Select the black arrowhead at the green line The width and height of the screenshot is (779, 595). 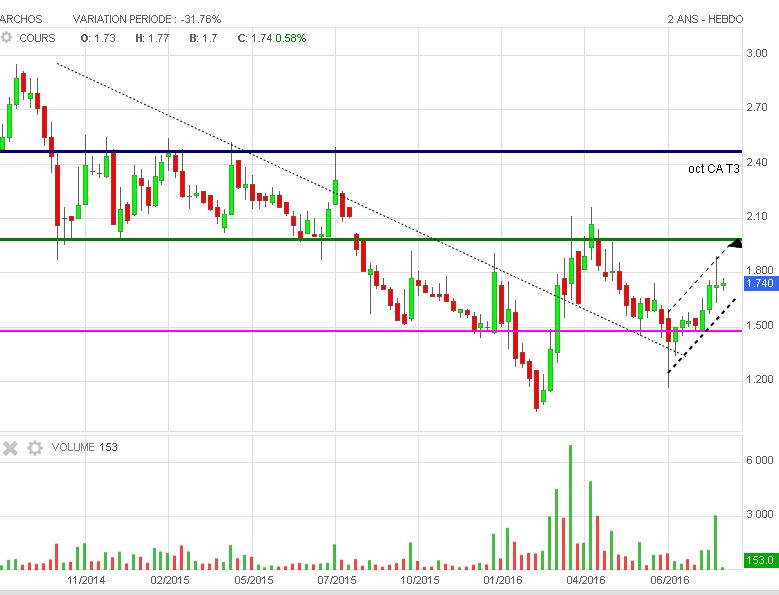(x=735, y=243)
